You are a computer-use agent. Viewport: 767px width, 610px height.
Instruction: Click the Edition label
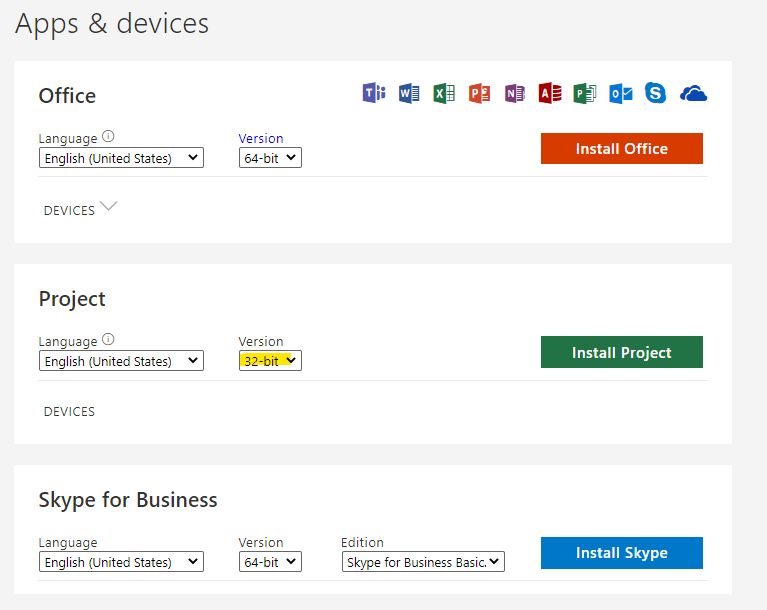362,542
